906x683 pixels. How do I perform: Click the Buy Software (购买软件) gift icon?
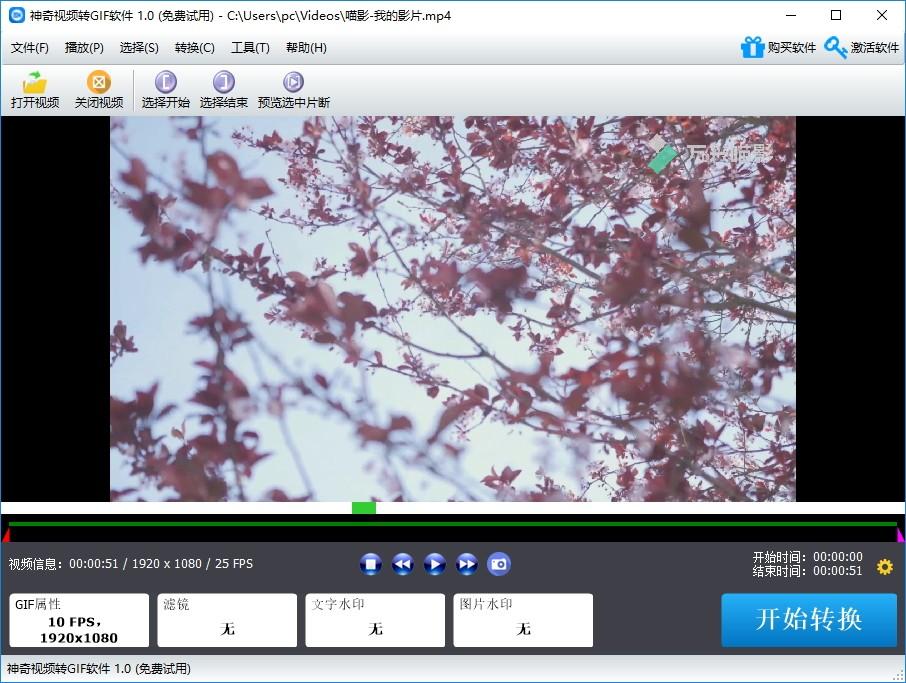(752, 47)
